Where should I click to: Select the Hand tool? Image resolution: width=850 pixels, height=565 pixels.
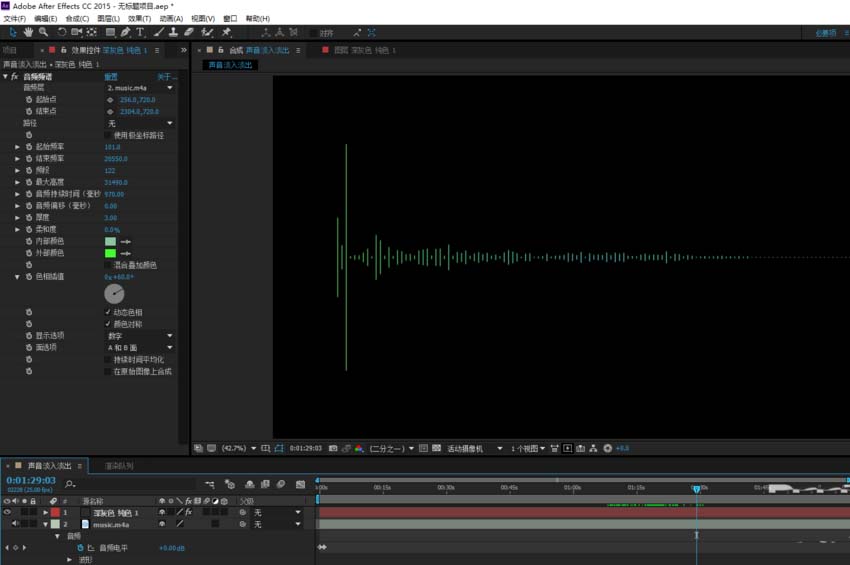coord(28,33)
